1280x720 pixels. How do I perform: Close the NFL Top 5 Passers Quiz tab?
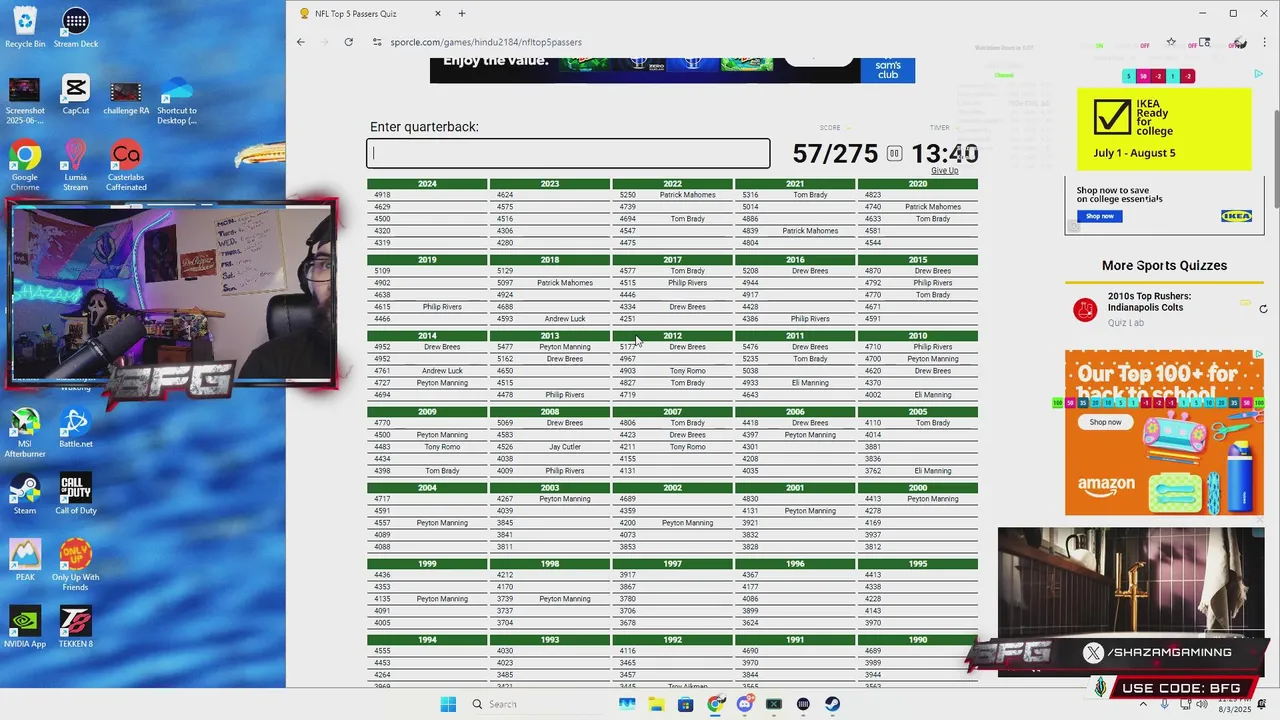pos(437,14)
